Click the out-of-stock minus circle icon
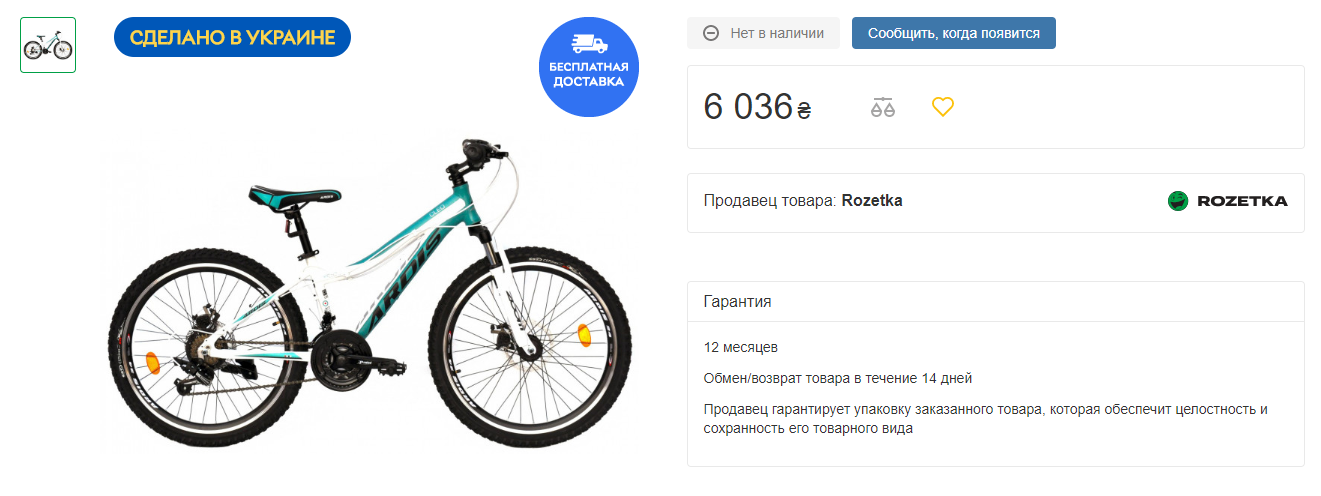 [711, 33]
